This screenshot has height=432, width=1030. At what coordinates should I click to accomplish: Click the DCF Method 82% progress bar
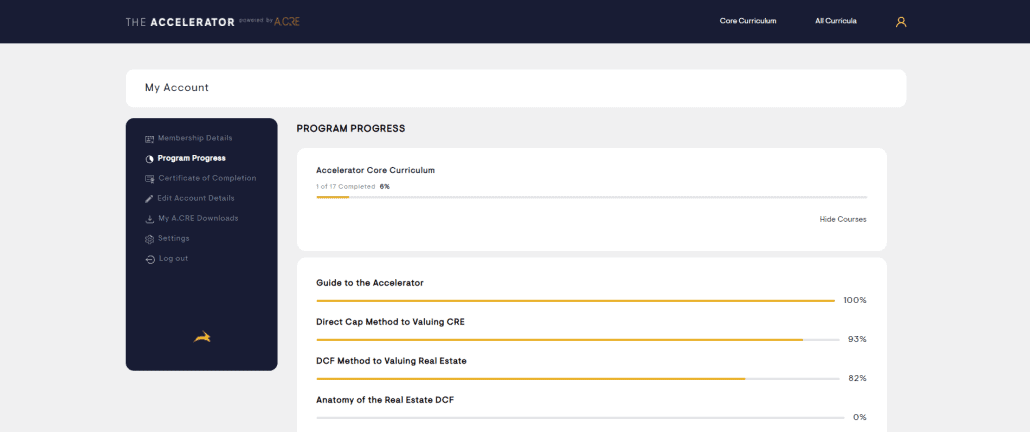click(577, 379)
